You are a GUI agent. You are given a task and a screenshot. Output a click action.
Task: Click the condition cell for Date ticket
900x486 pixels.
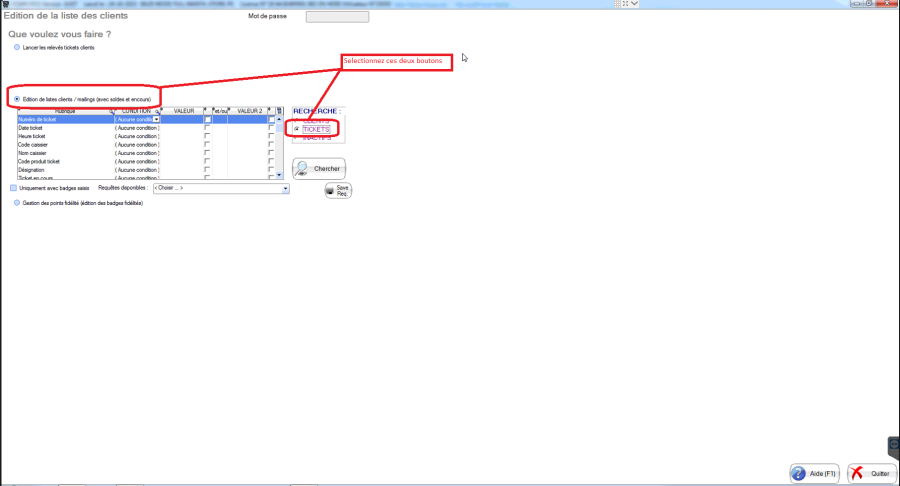pyautogui.click(x=137, y=128)
